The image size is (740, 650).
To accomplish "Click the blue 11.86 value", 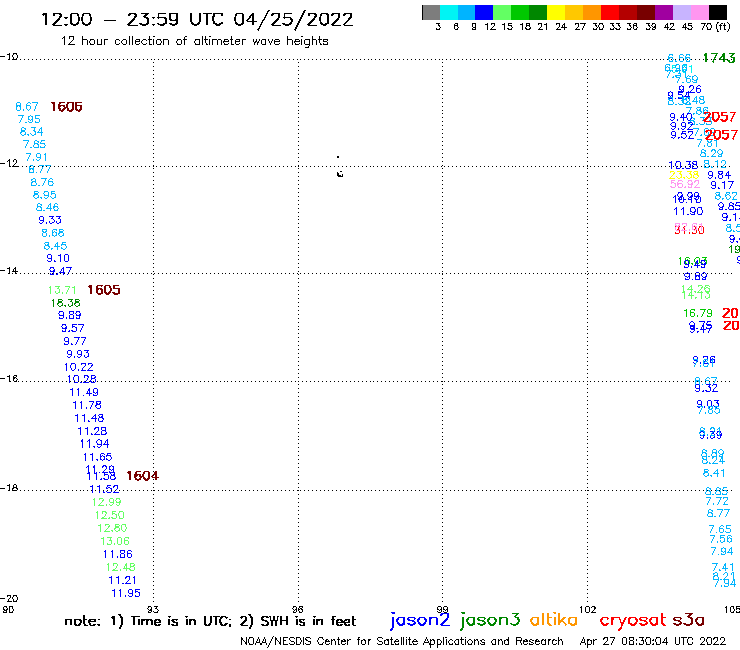I will tap(118, 554).
